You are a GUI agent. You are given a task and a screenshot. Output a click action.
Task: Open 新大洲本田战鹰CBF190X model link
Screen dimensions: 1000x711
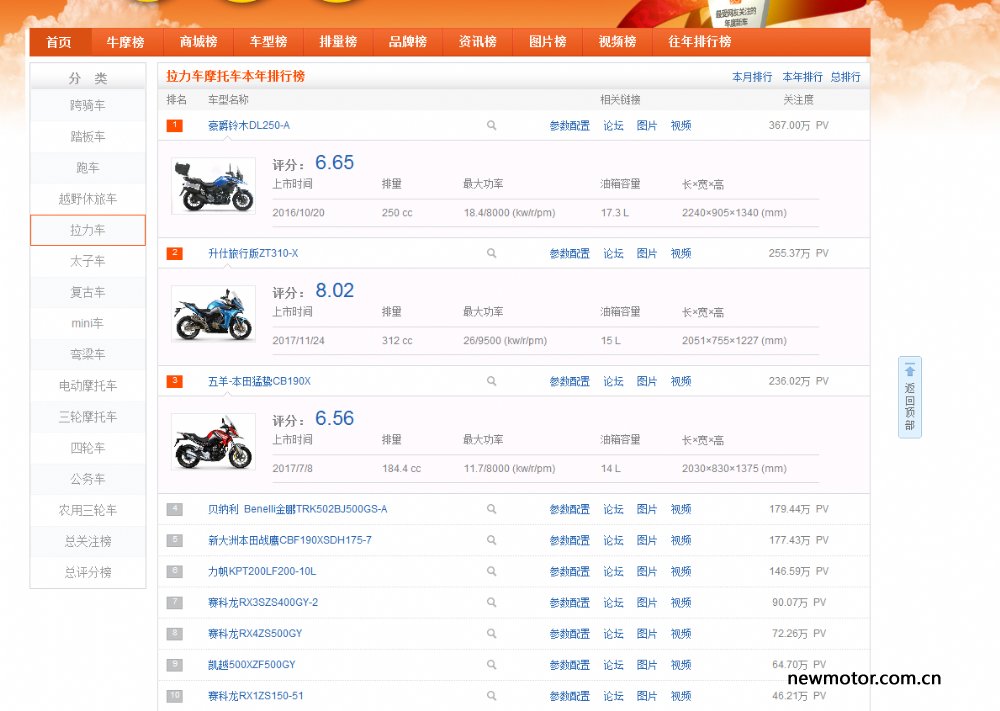click(290, 540)
